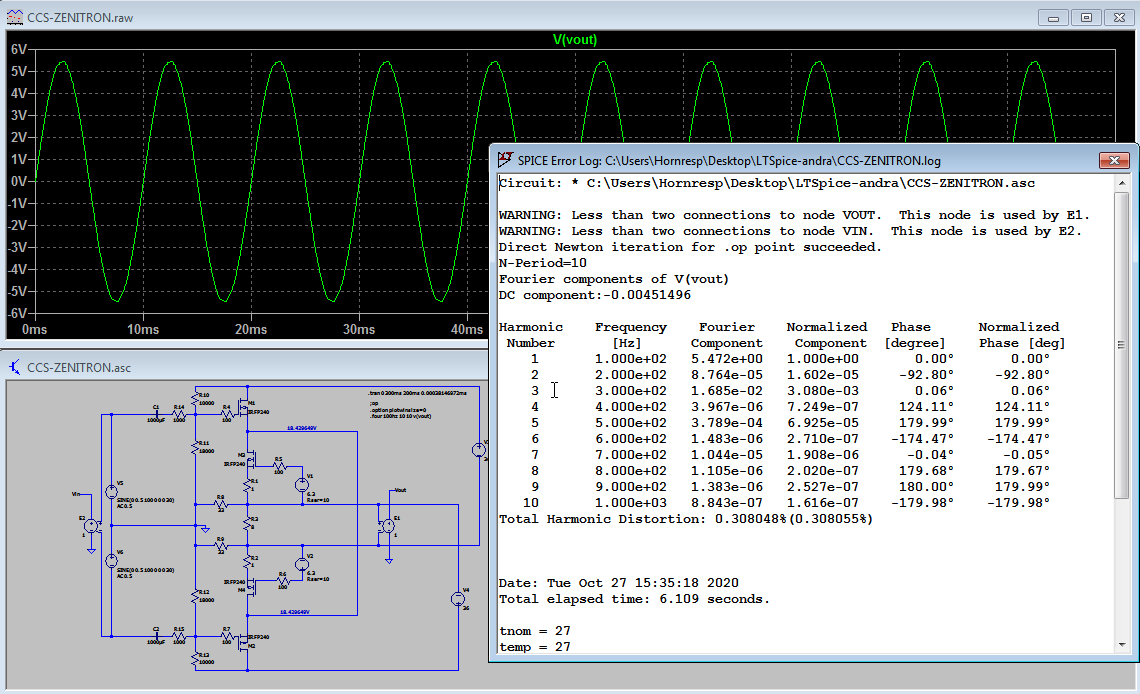Click MOSFET M3 symbol
The image size is (1140, 694).
251,460
